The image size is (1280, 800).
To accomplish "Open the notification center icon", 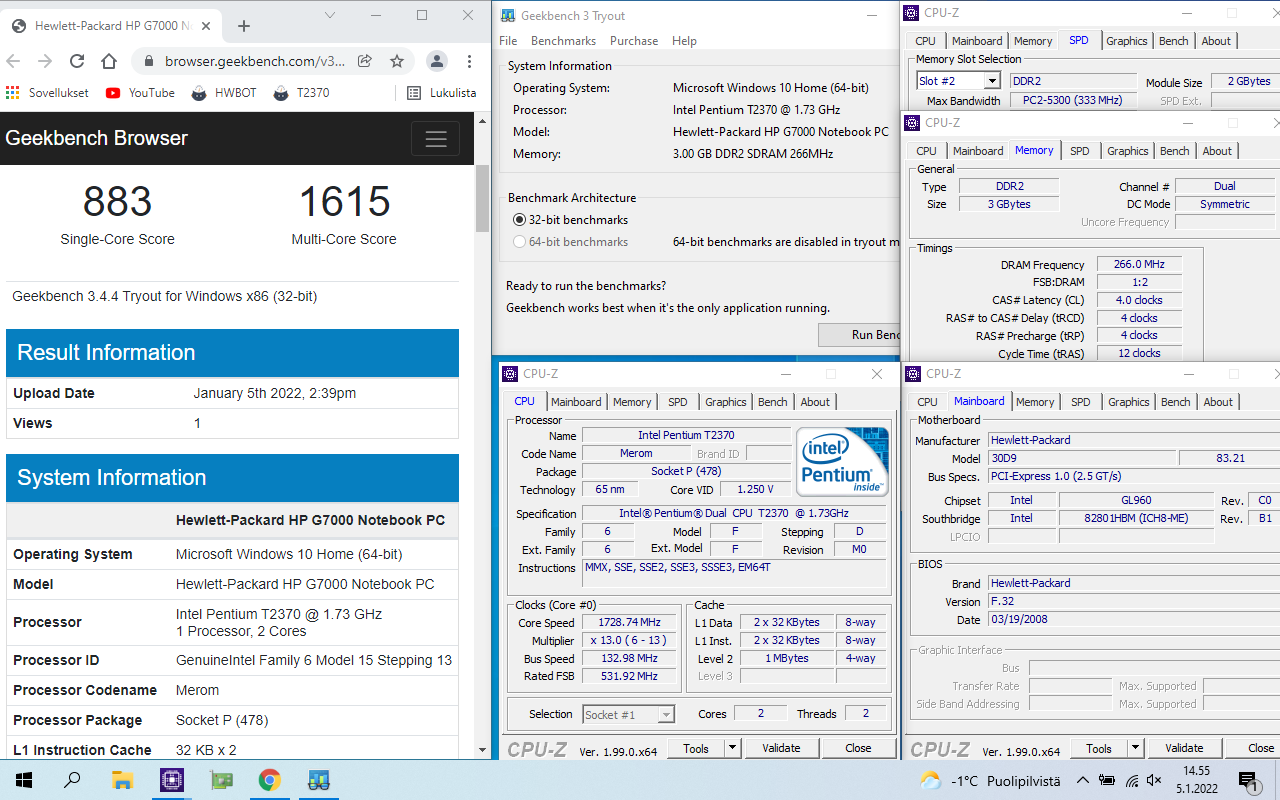I will (1249, 780).
